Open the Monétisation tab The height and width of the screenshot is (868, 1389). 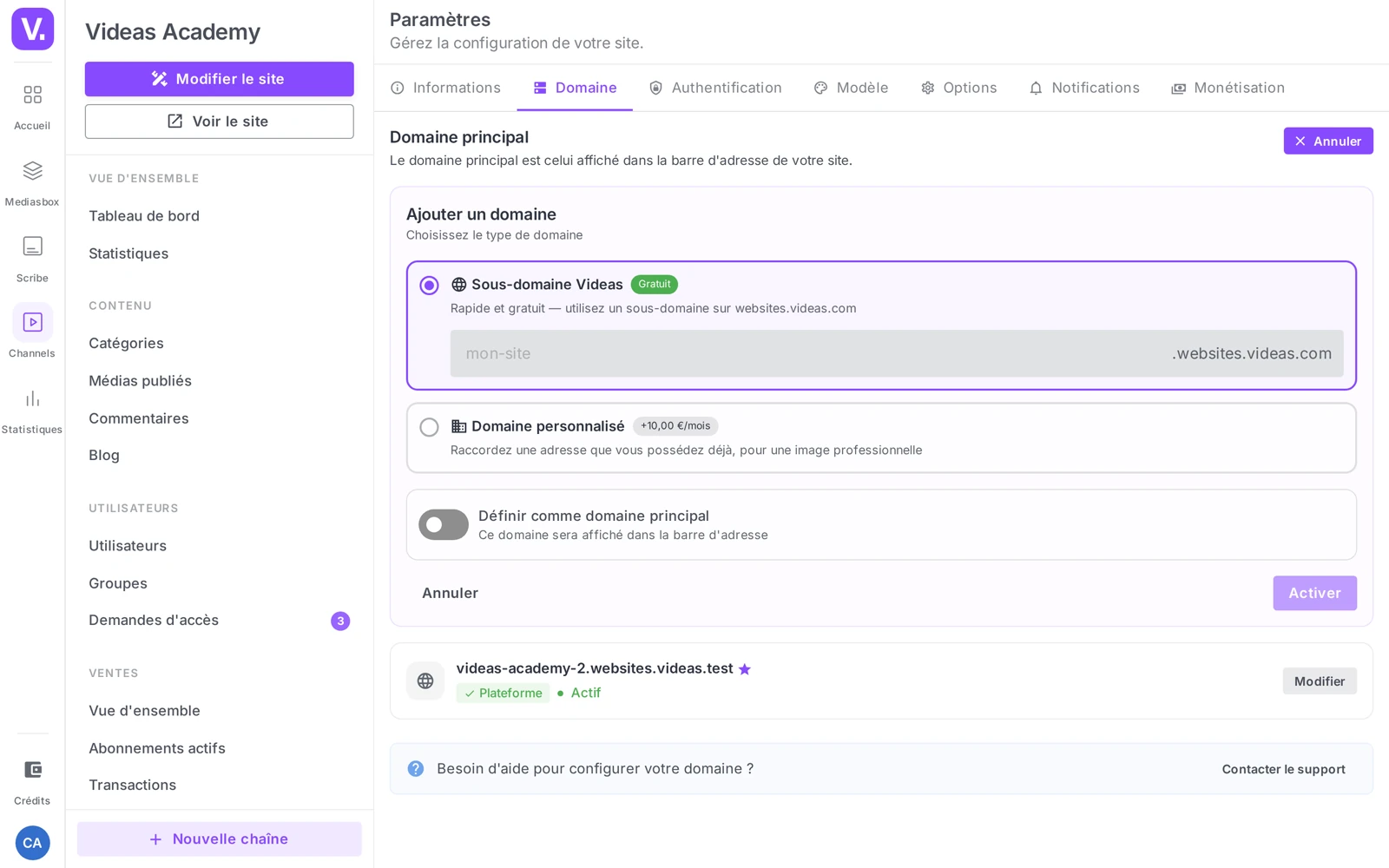point(1228,88)
